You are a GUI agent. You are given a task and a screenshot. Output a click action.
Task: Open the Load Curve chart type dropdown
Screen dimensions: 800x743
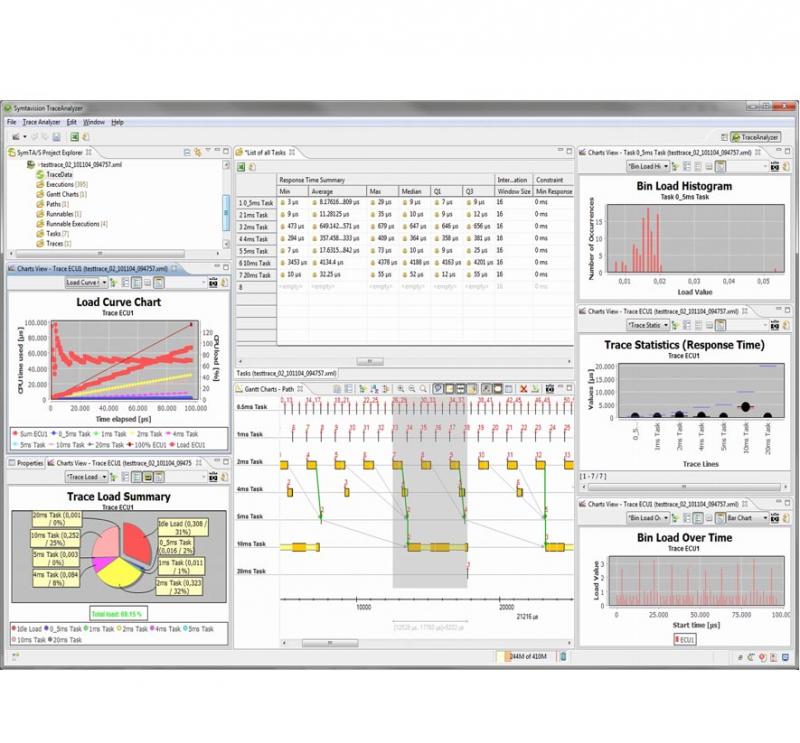[x=103, y=282]
